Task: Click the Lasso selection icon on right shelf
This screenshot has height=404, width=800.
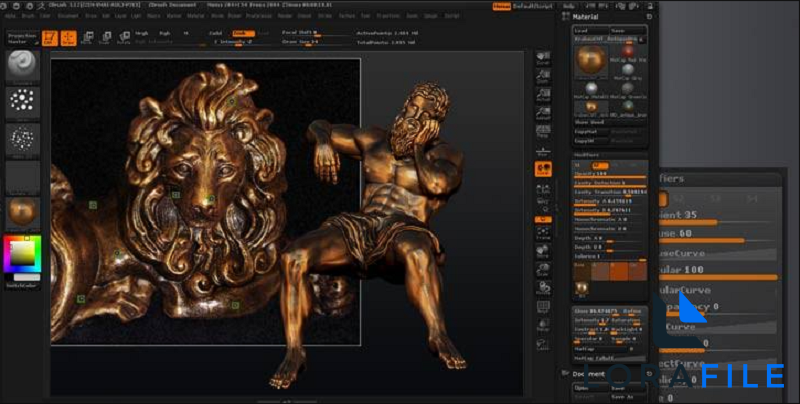Action: (x=543, y=344)
